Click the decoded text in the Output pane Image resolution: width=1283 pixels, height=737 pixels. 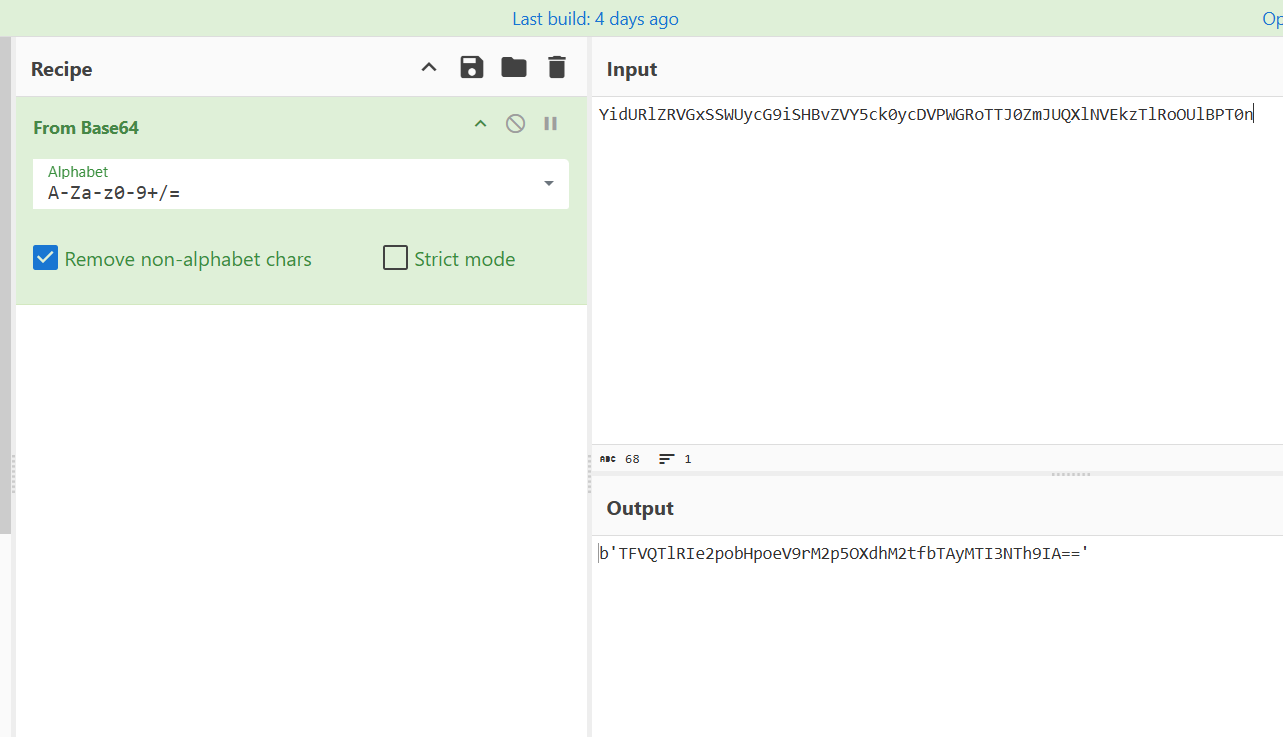pyautogui.click(x=843, y=553)
